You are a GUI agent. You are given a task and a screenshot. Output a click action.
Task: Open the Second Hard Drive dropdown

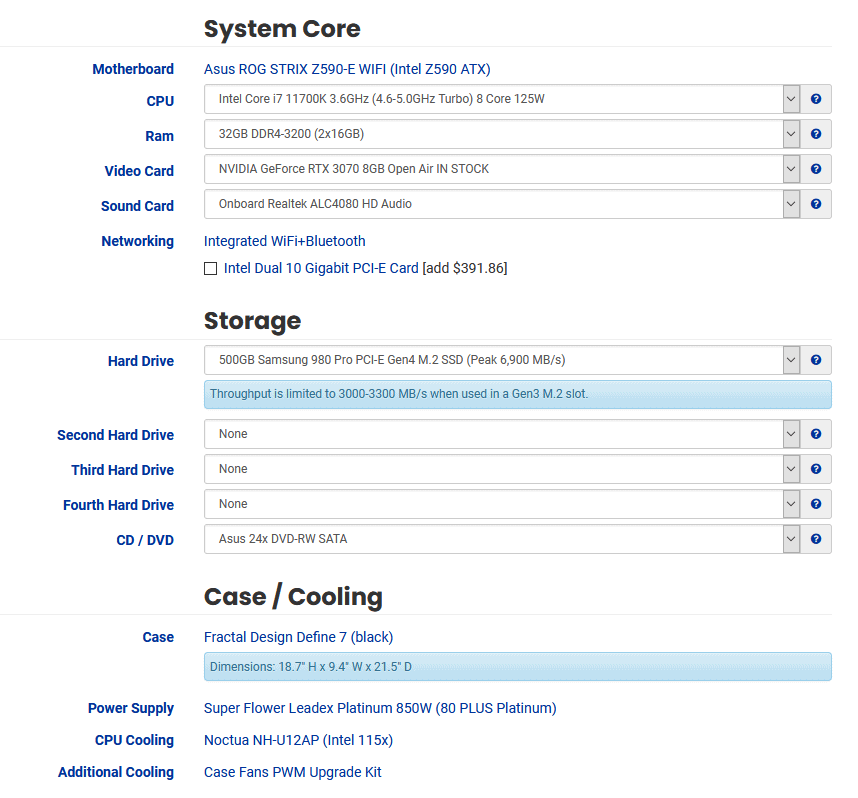click(x=502, y=434)
